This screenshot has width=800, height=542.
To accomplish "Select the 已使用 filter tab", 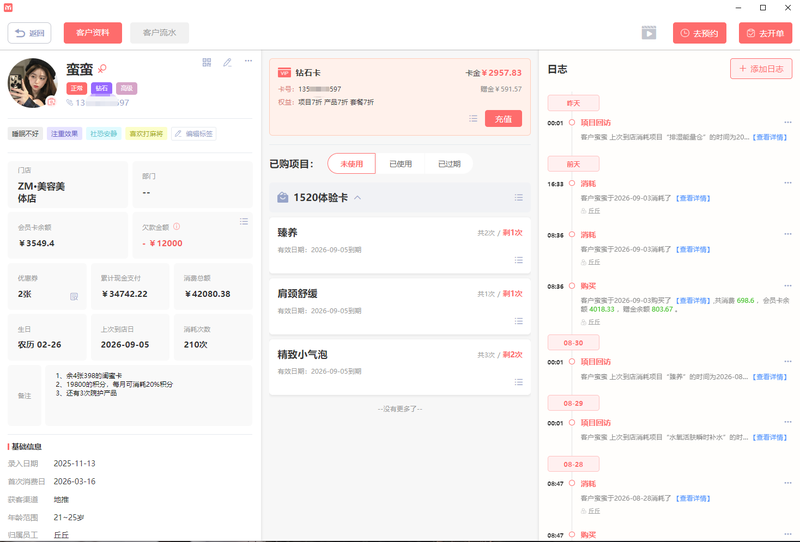I will click(x=401, y=164).
